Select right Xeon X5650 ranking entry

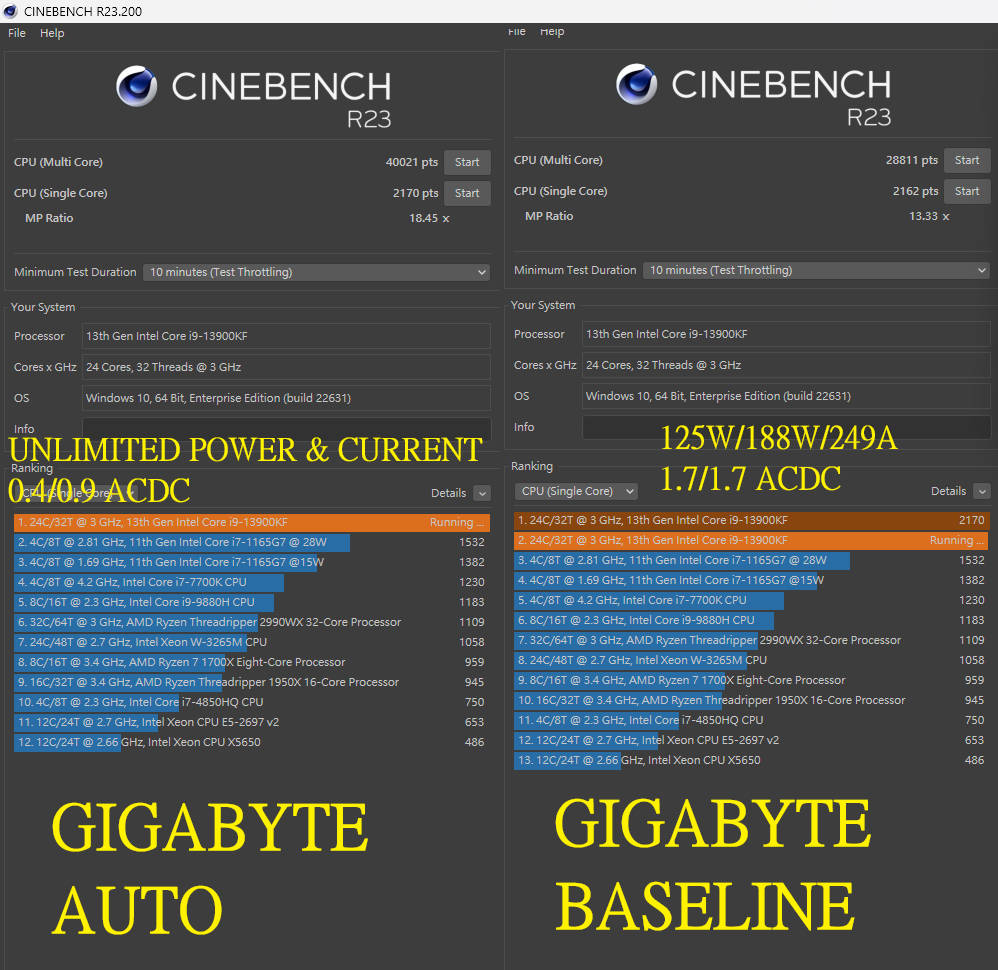tap(751, 761)
